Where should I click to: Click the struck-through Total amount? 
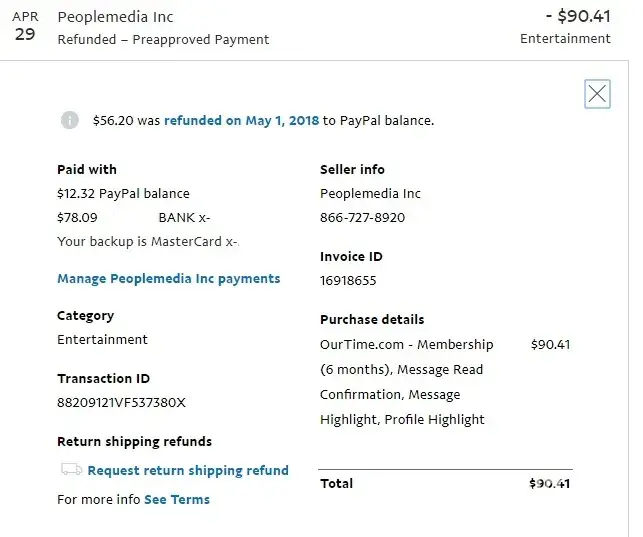click(x=549, y=484)
